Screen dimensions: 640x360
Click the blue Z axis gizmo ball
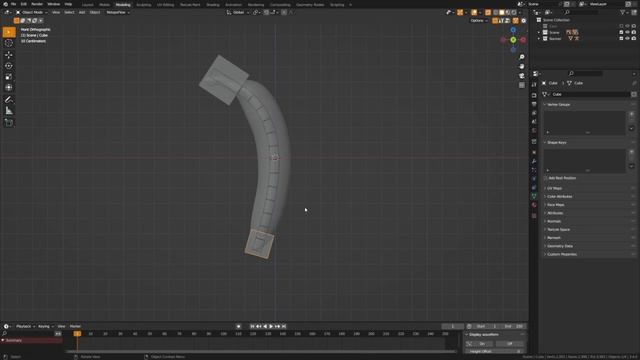[513, 30]
